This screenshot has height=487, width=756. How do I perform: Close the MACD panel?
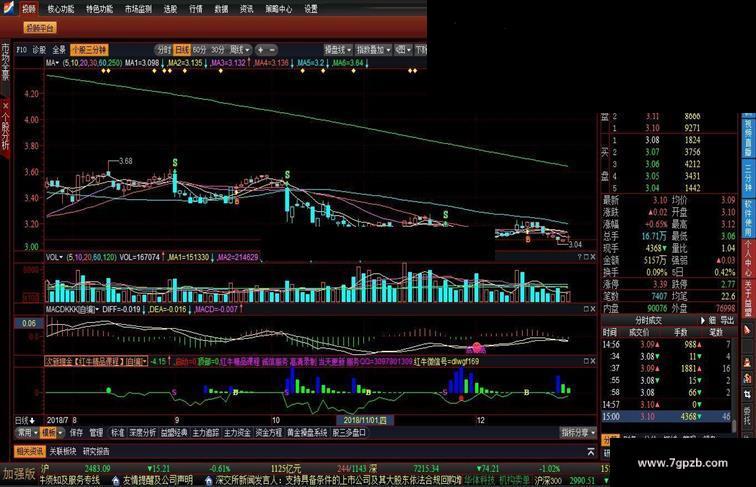point(593,309)
